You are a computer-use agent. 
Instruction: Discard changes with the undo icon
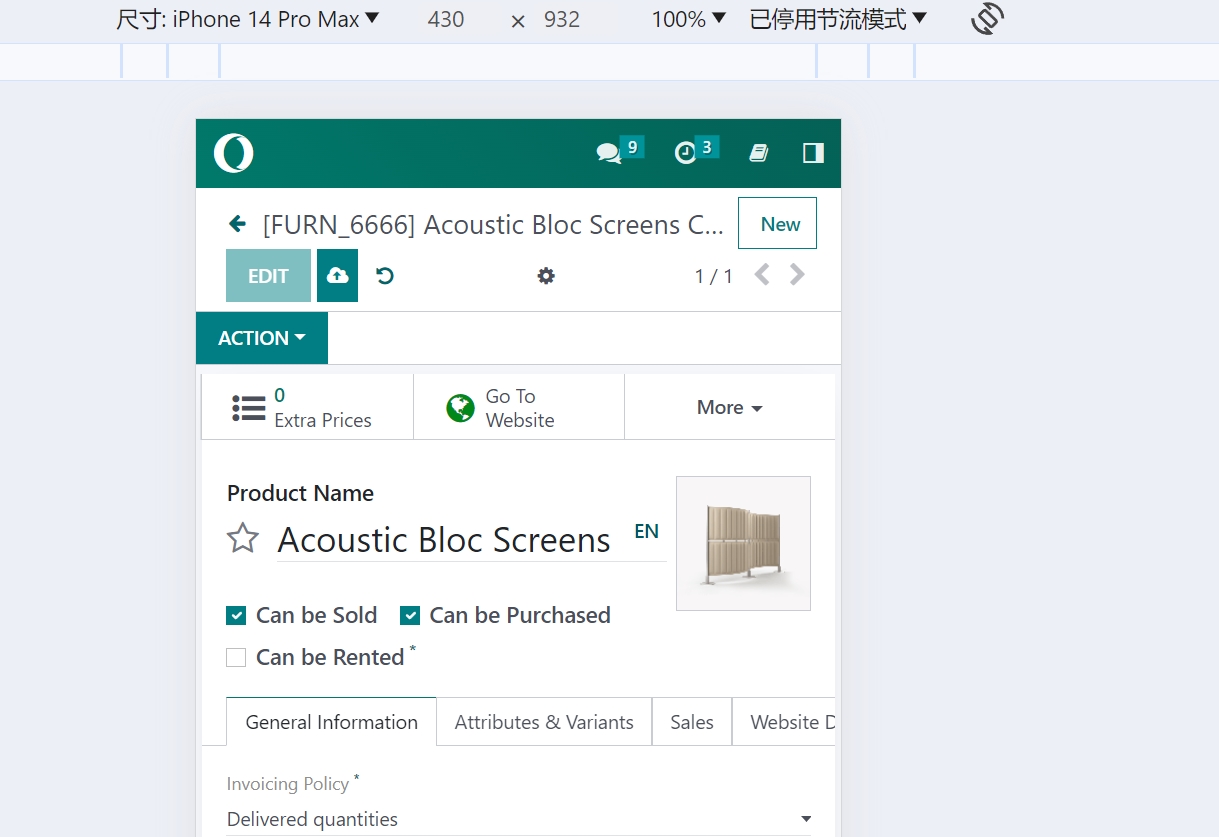(385, 276)
